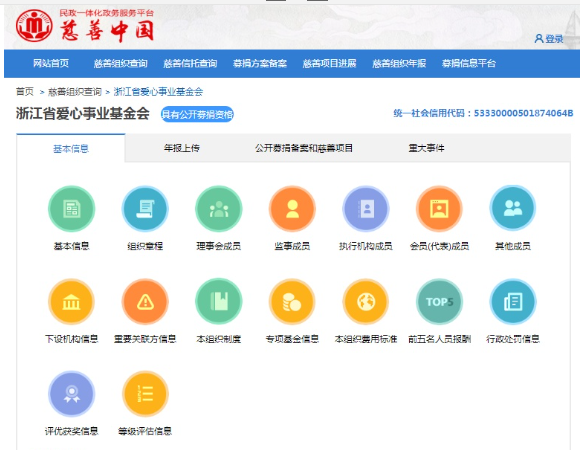Screen dimensions: 580x450
Task: Switch to the 重大事件 tab
Action: (x=426, y=148)
